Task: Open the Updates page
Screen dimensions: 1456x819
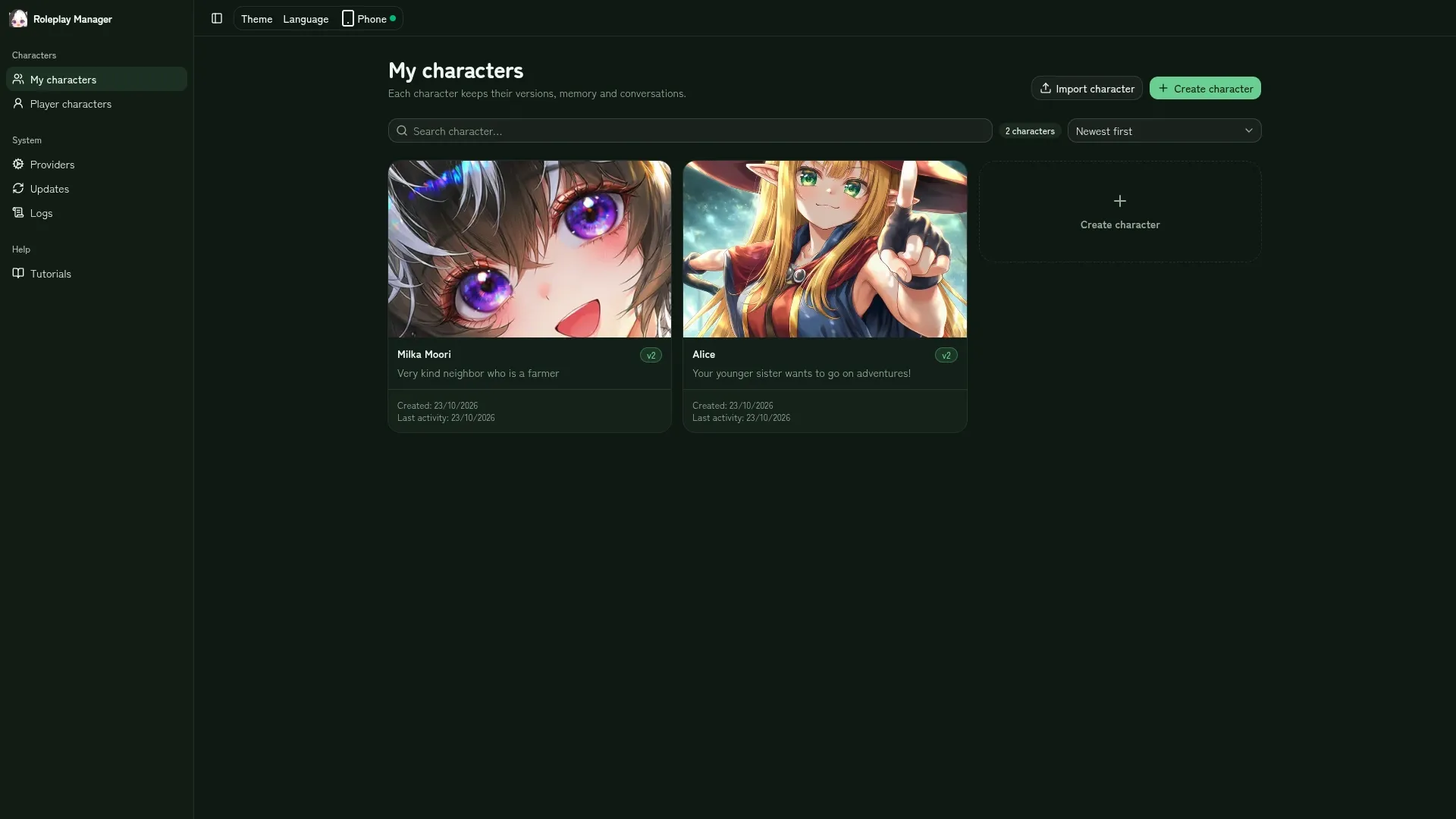Action: [96, 188]
